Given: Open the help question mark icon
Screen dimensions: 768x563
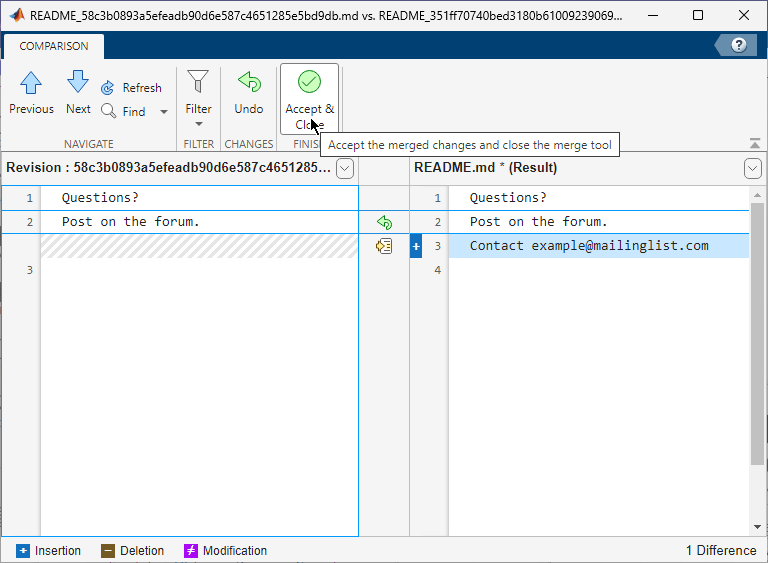Looking at the screenshot, I should coord(739,45).
